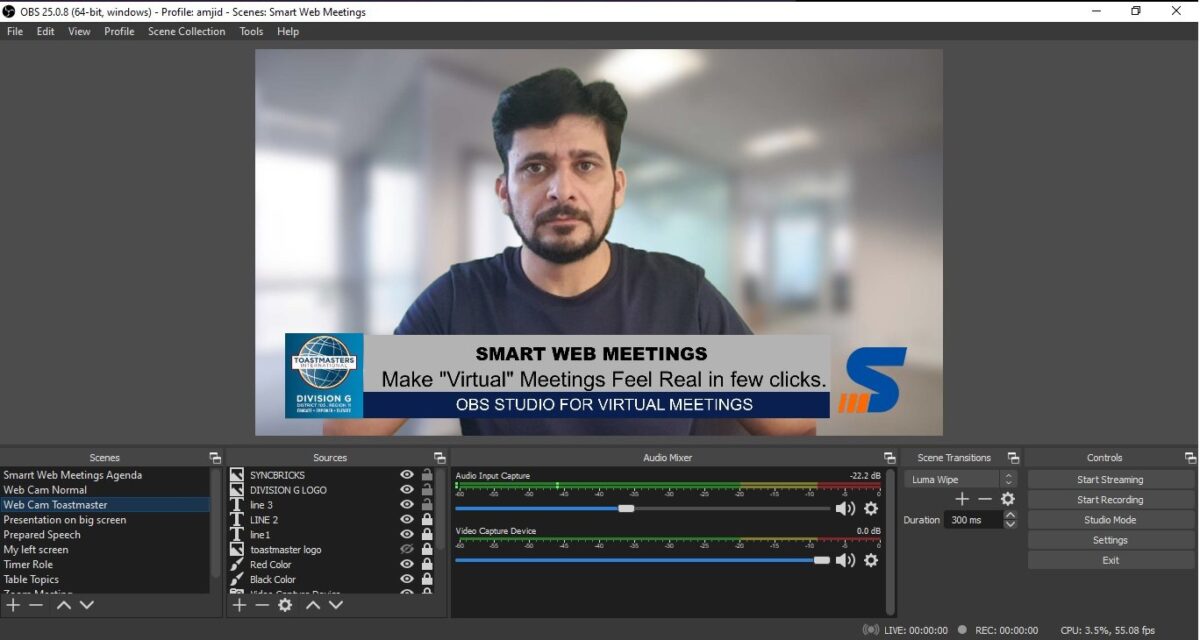This screenshot has width=1200, height=640.
Task: Undock the Sources panel
Action: (440, 458)
